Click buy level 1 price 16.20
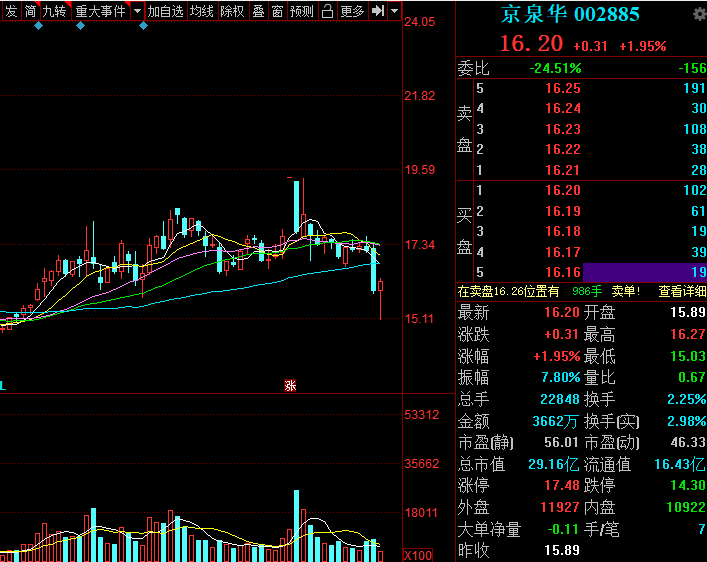This screenshot has height=562, width=707. [x=563, y=190]
